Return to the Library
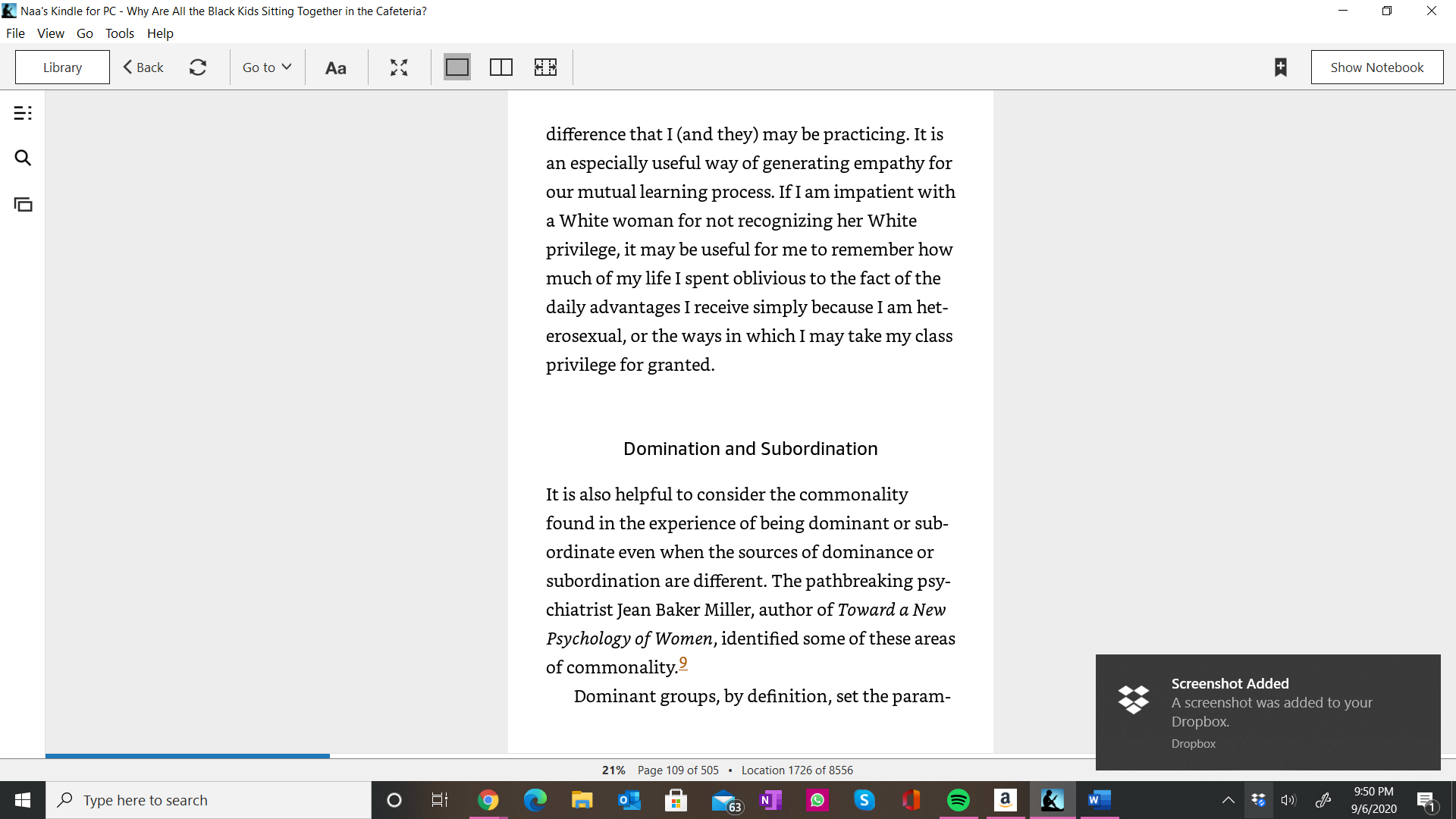Image resolution: width=1456 pixels, height=819 pixels. click(62, 67)
